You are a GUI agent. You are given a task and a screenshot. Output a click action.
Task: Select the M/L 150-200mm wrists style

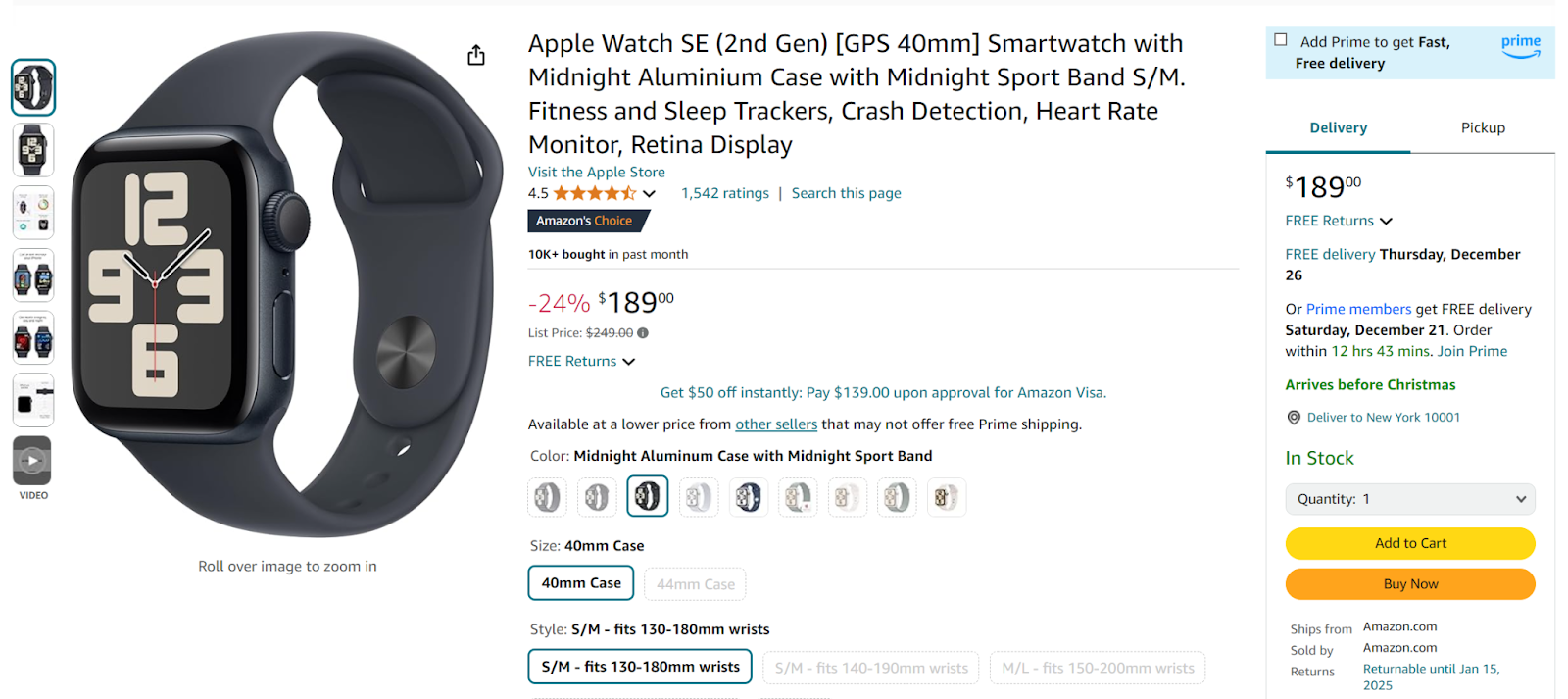1097,667
